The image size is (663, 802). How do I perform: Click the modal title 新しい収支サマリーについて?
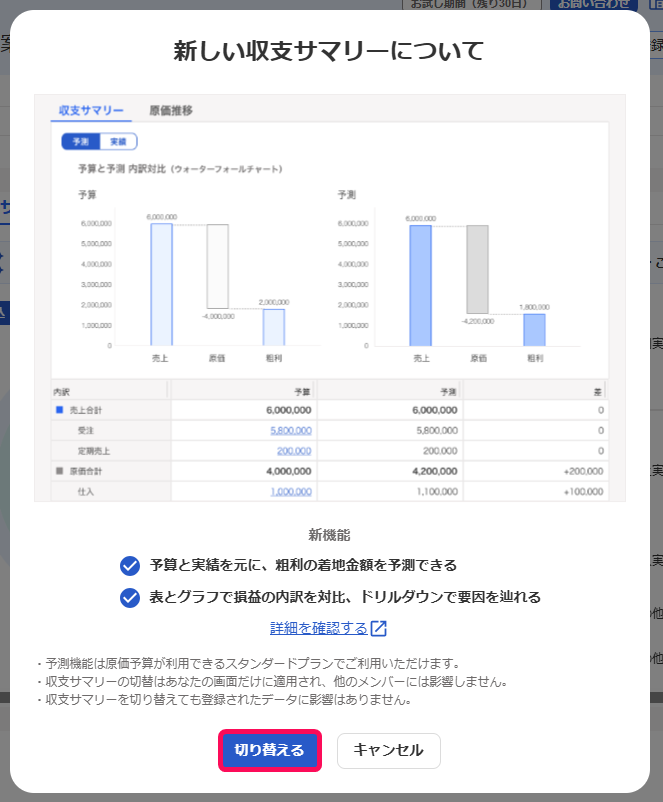click(328, 51)
